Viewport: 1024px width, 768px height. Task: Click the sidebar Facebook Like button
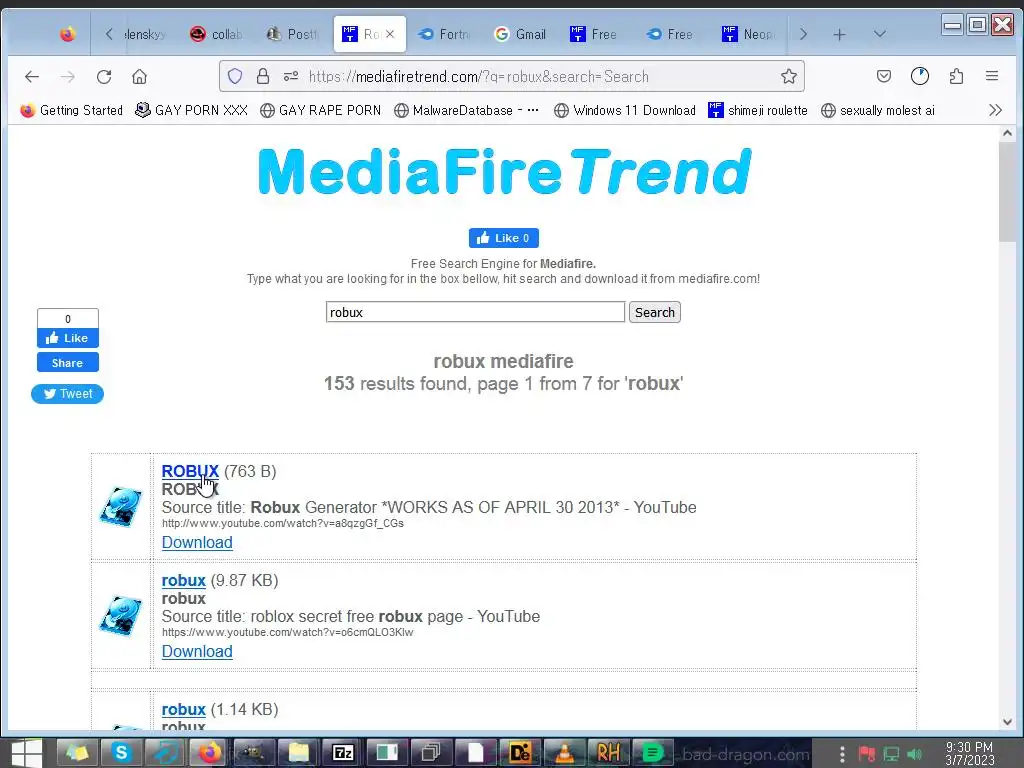pyautogui.click(x=67, y=338)
